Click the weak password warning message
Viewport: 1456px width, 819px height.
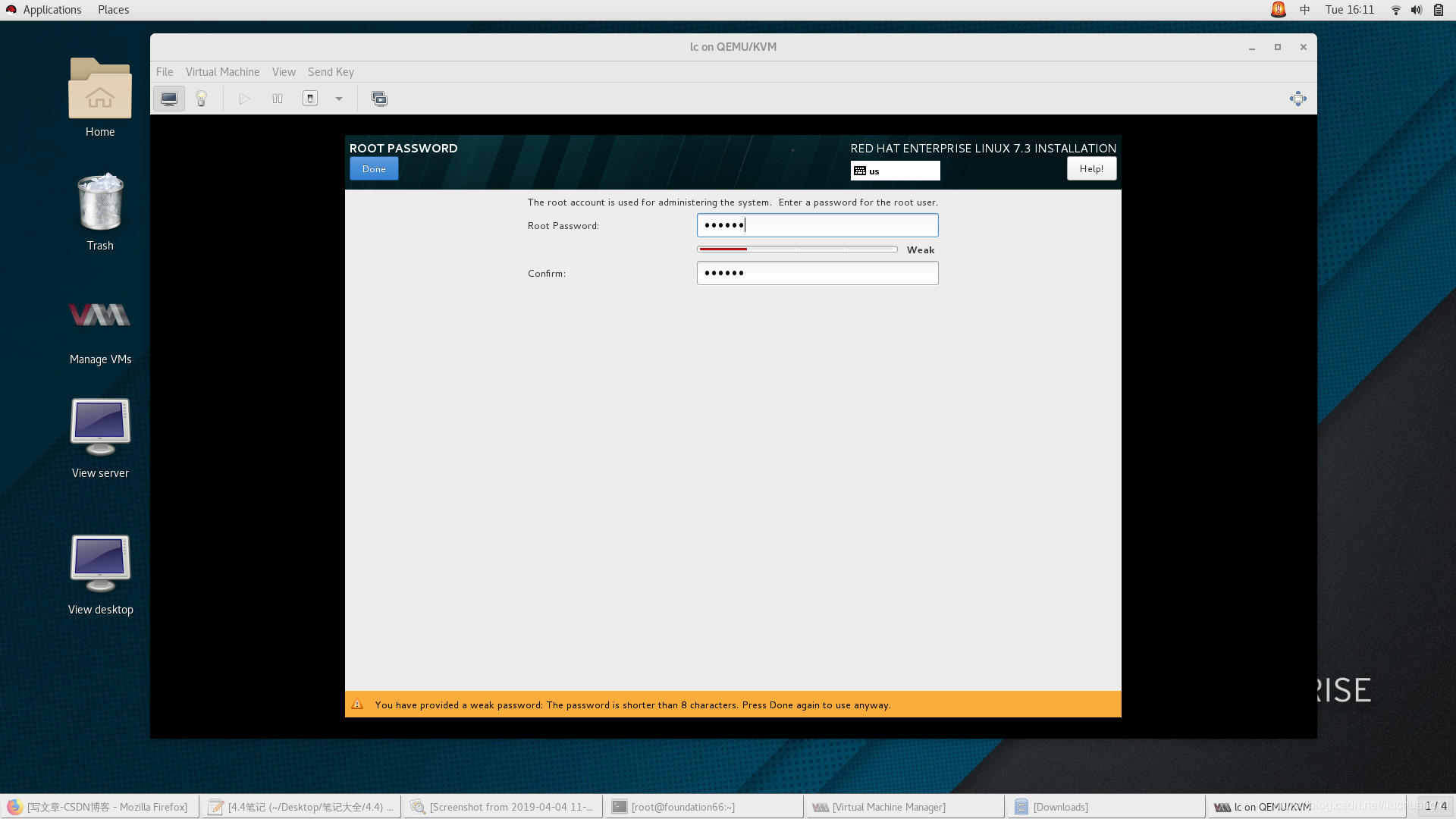click(632, 705)
